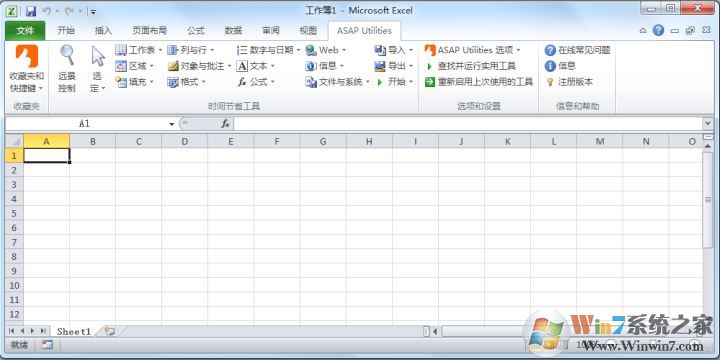
Task: Go to the first sheet with navigation arrow
Action: point(11,331)
